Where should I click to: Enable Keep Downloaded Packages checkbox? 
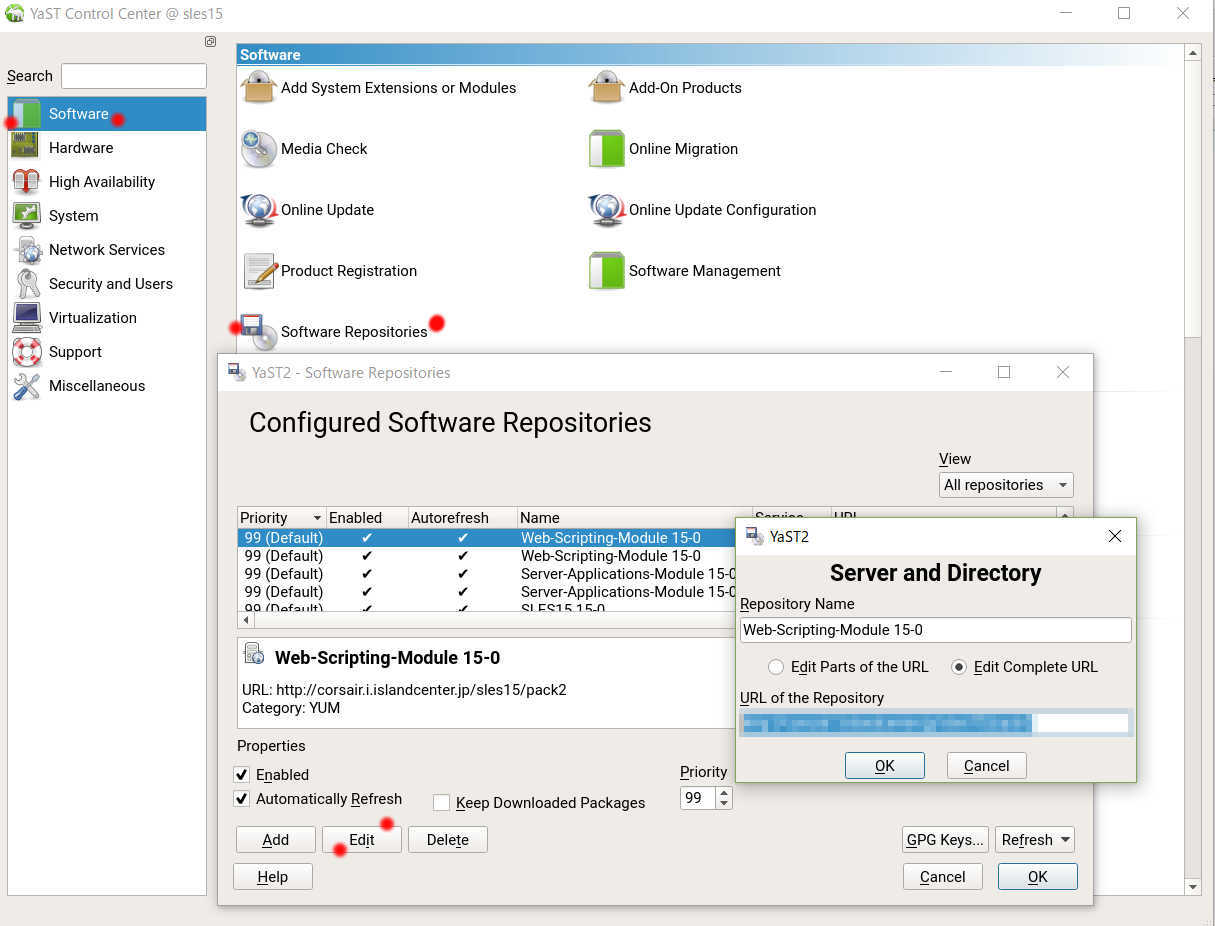[x=441, y=803]
